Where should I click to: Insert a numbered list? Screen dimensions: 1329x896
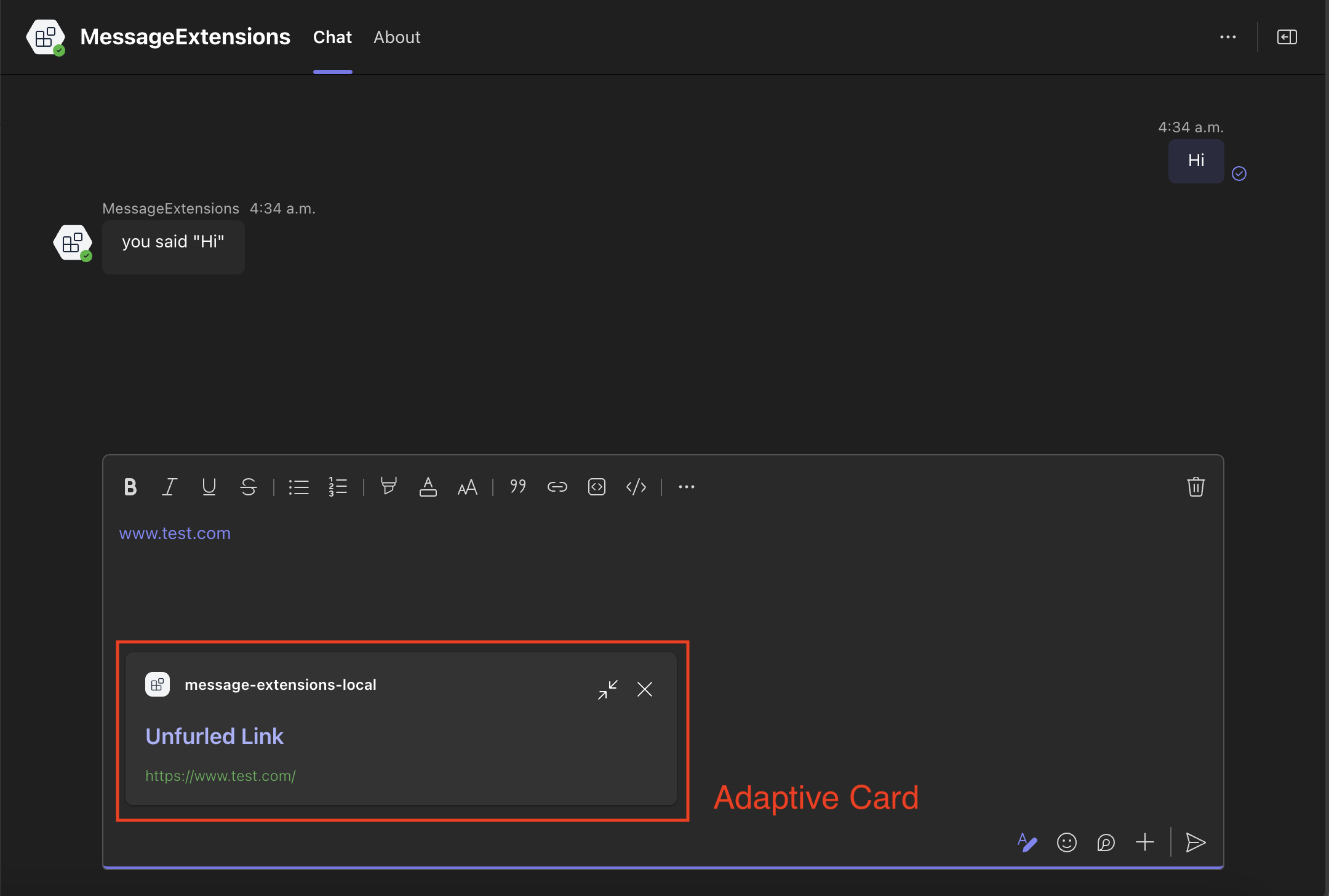point(337,487)
